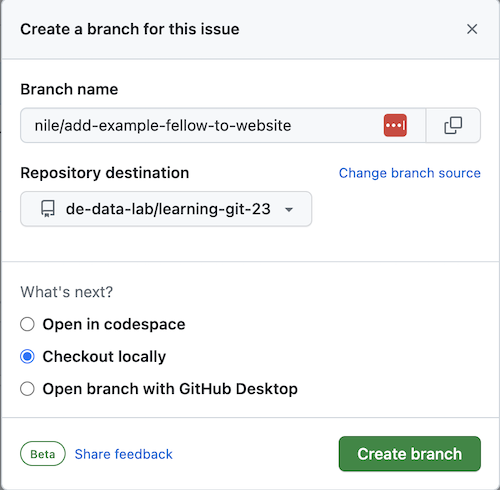The image size is (500, 490).
Task: Select the Checkout locally radio button
Action: [x=27, y=356]
